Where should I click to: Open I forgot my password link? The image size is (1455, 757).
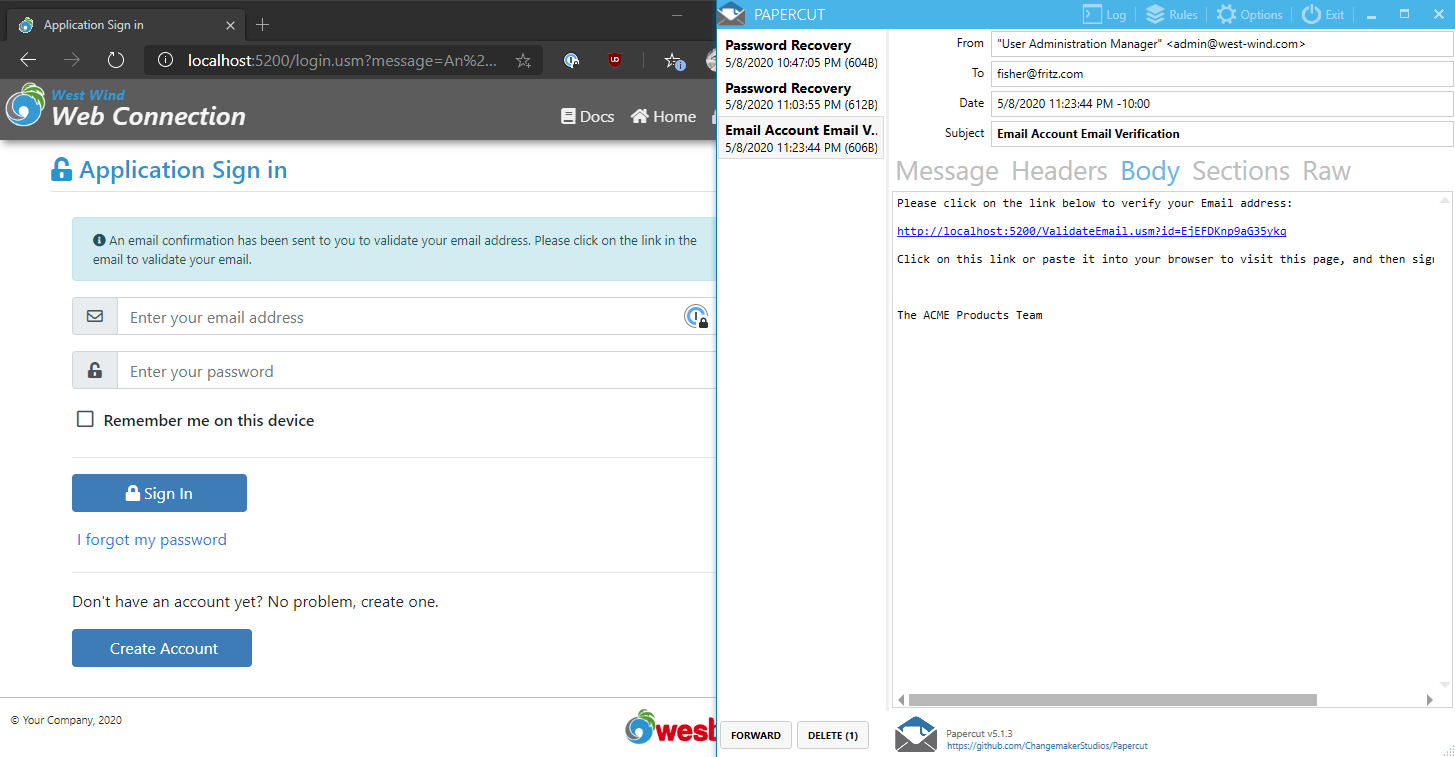[x=152, y=540]
